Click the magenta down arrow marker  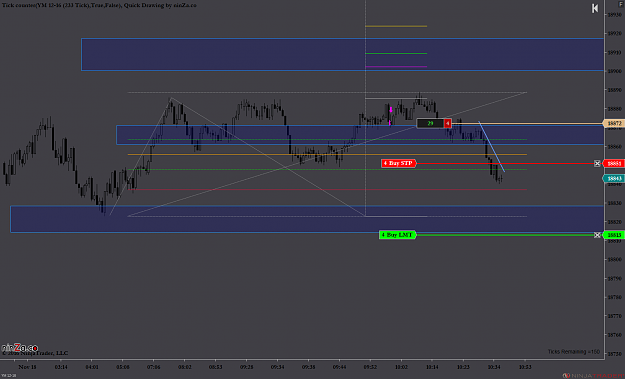391,109
